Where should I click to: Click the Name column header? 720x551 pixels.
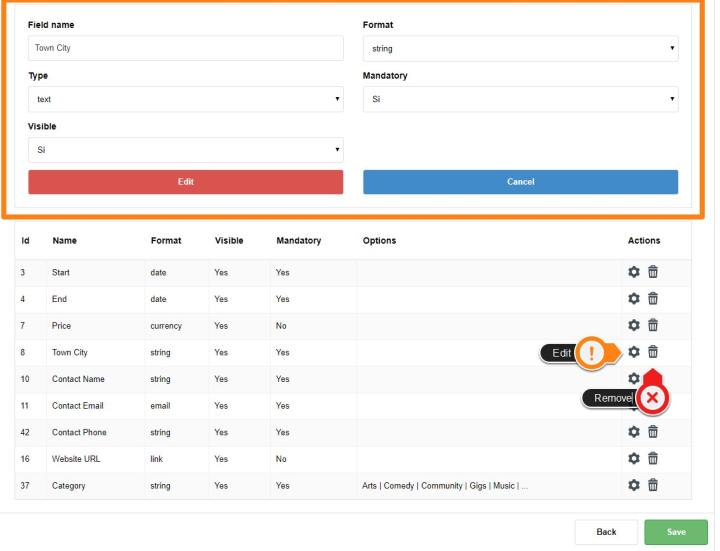[64, 241]
